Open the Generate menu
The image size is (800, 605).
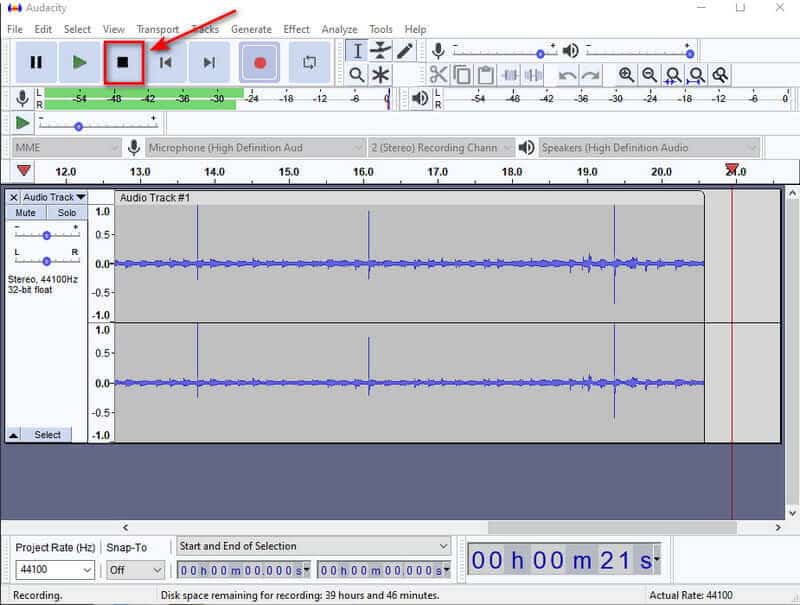(251, 29)
